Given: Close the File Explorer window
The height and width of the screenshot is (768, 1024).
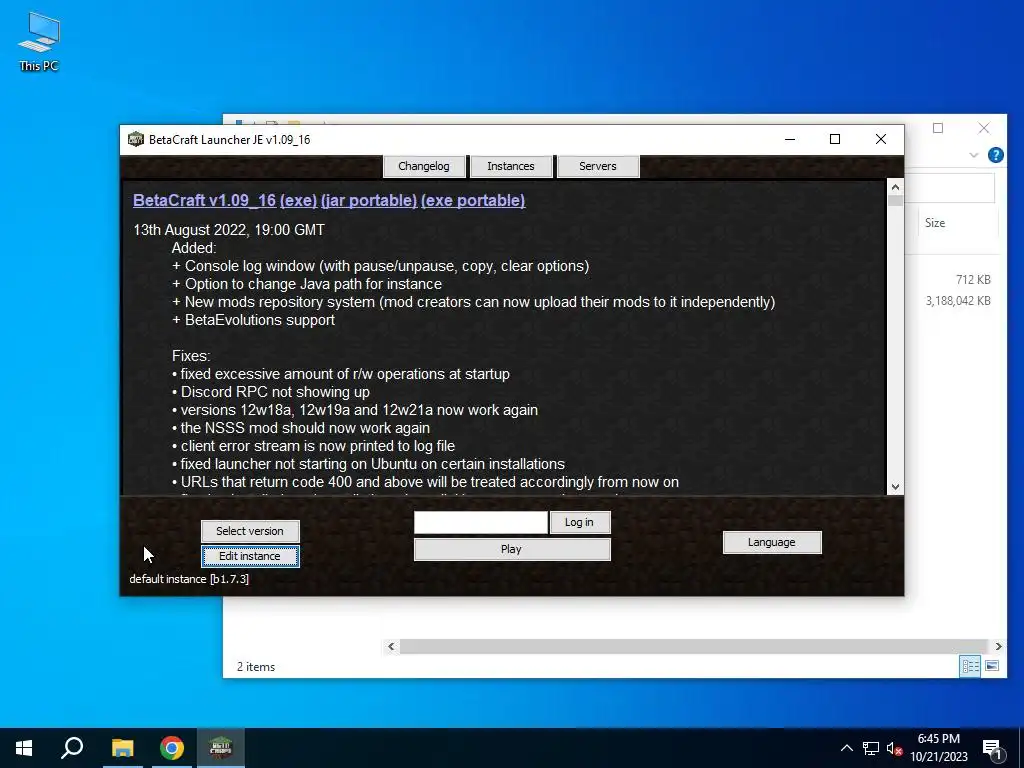Looking at the screenshot, I should [x=984, y=128].
